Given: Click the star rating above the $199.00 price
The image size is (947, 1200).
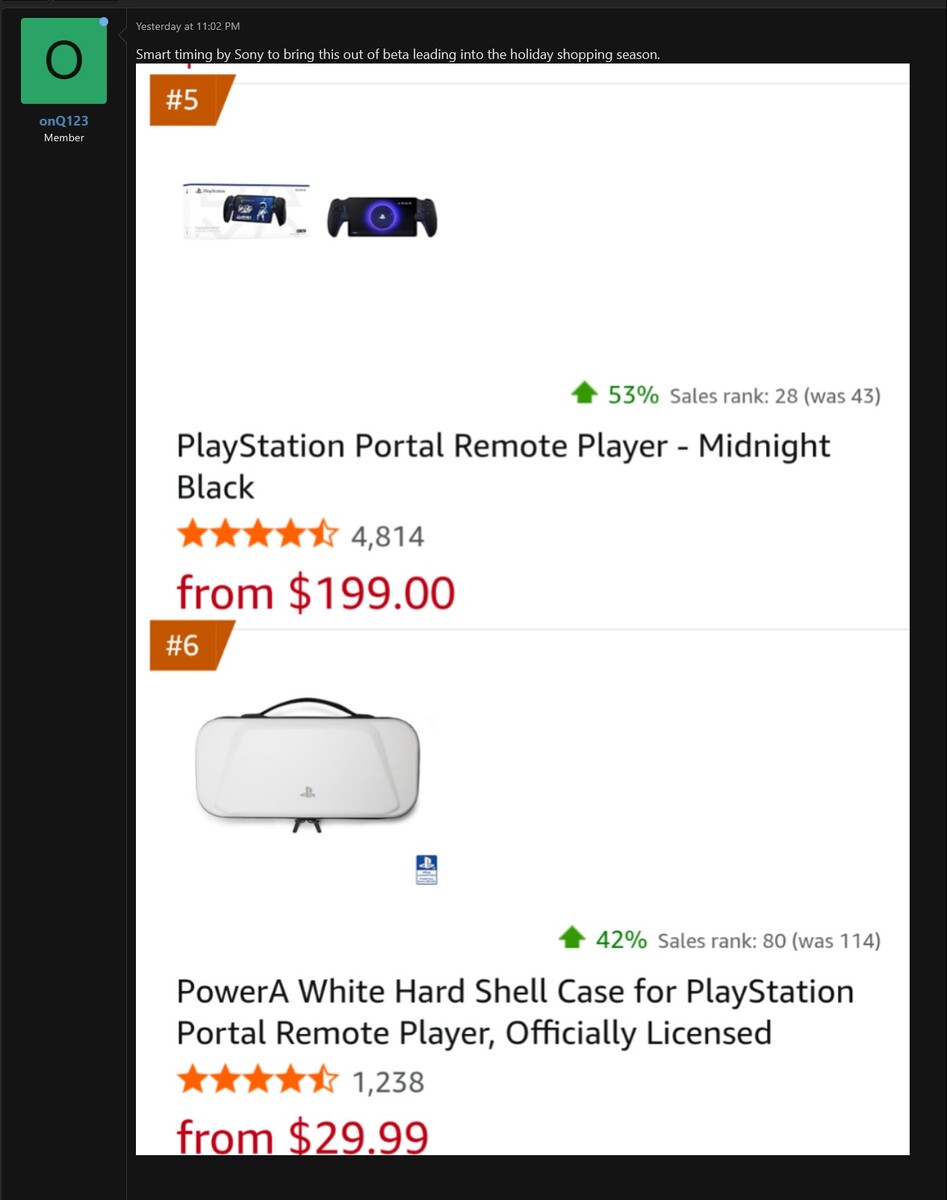Looking at the screenshot, I should tap(257, 536).
